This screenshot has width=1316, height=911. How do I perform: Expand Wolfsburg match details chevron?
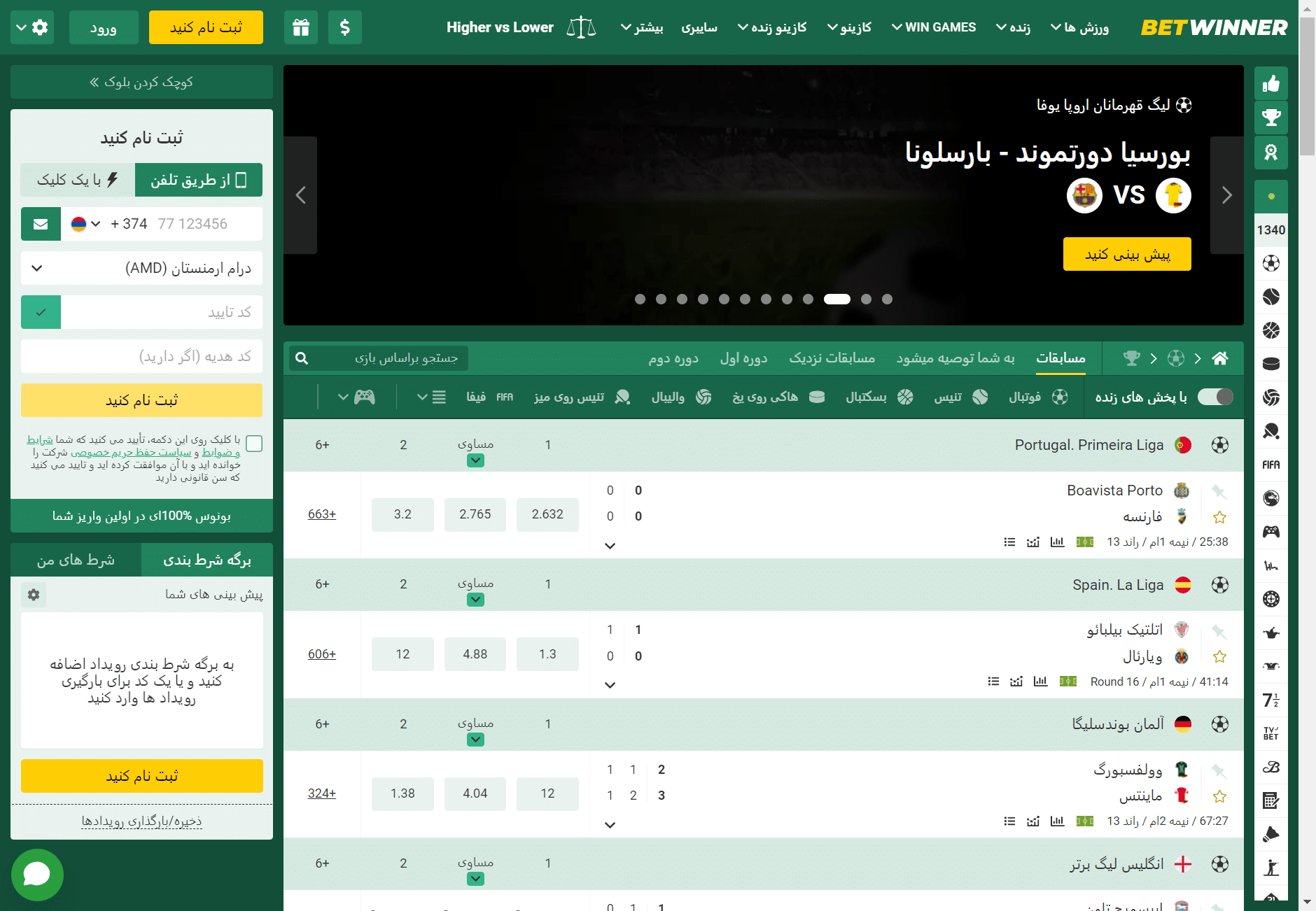tap(610, 825)
